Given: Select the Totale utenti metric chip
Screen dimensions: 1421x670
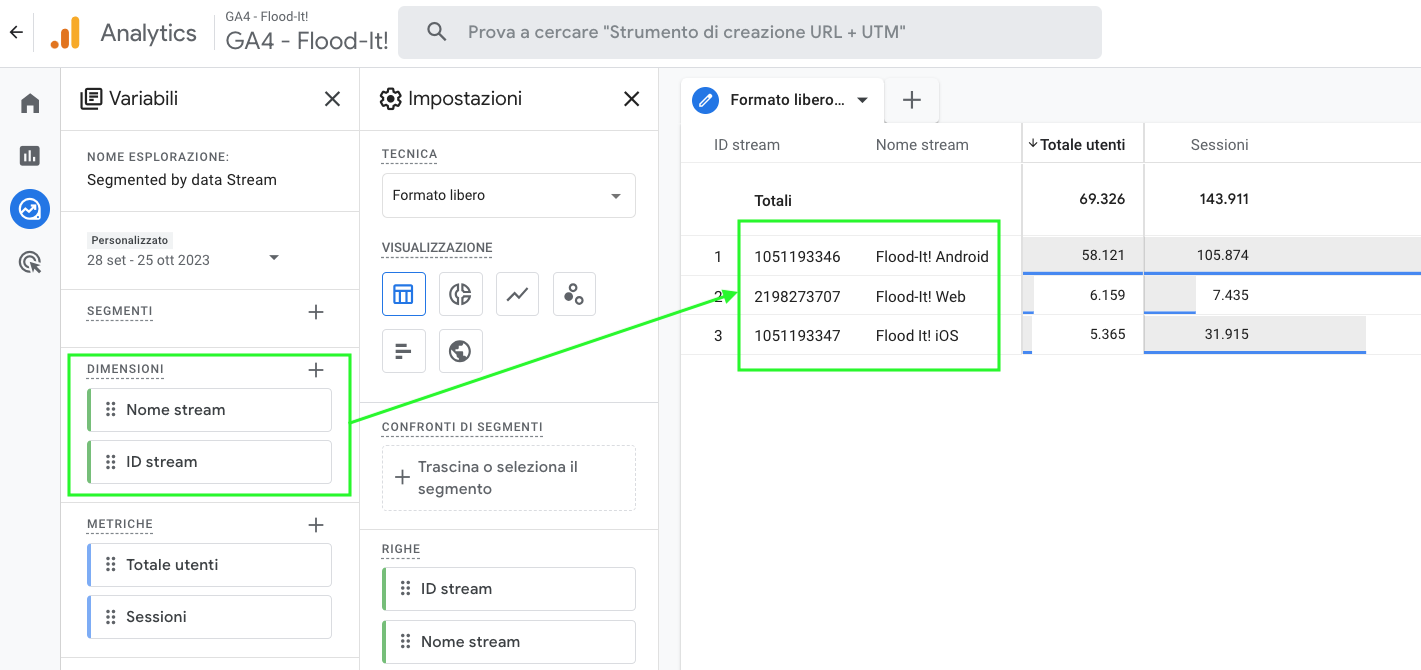Looking at the screenshot, I should [x=210, y=565].
